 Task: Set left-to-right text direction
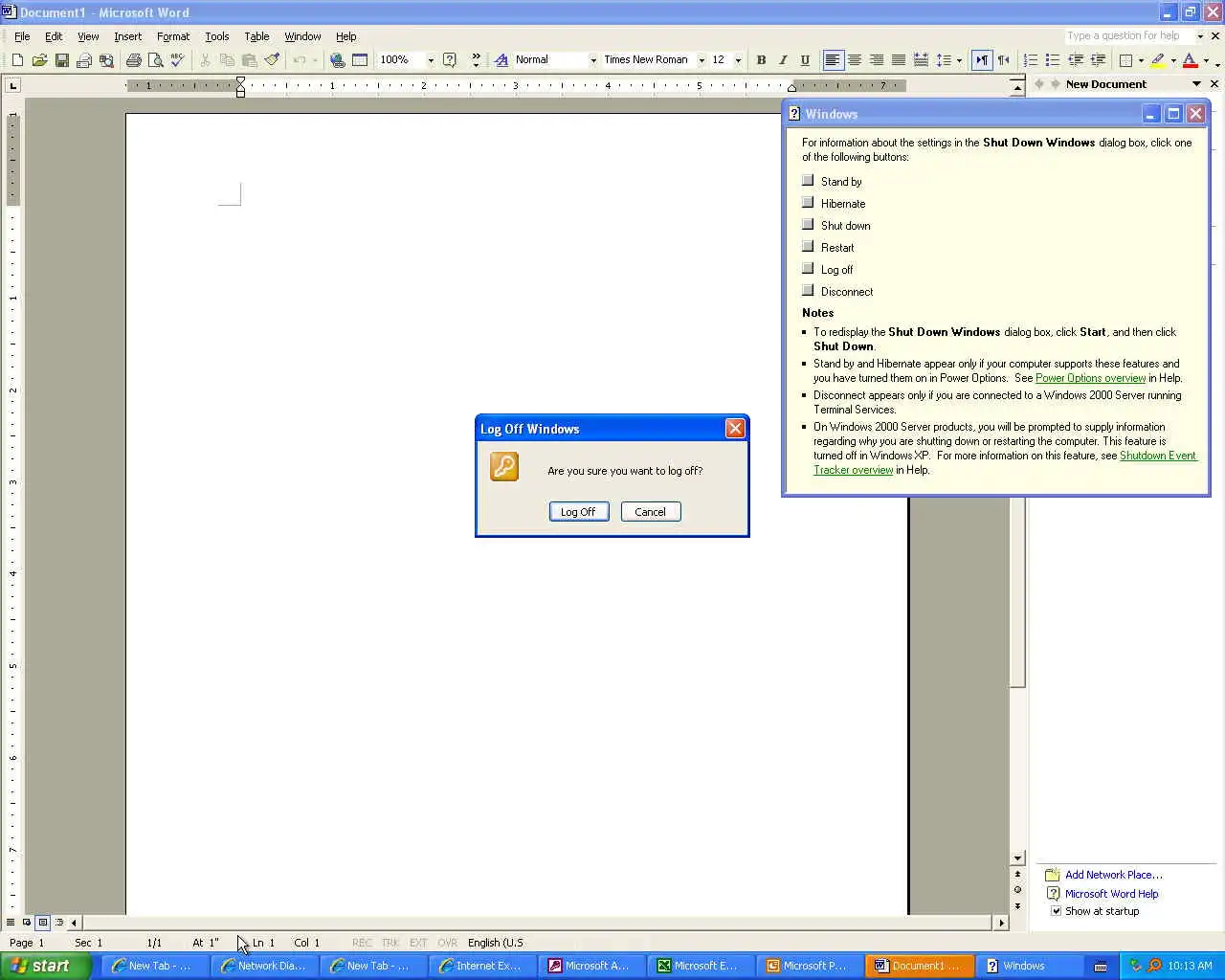982,60
